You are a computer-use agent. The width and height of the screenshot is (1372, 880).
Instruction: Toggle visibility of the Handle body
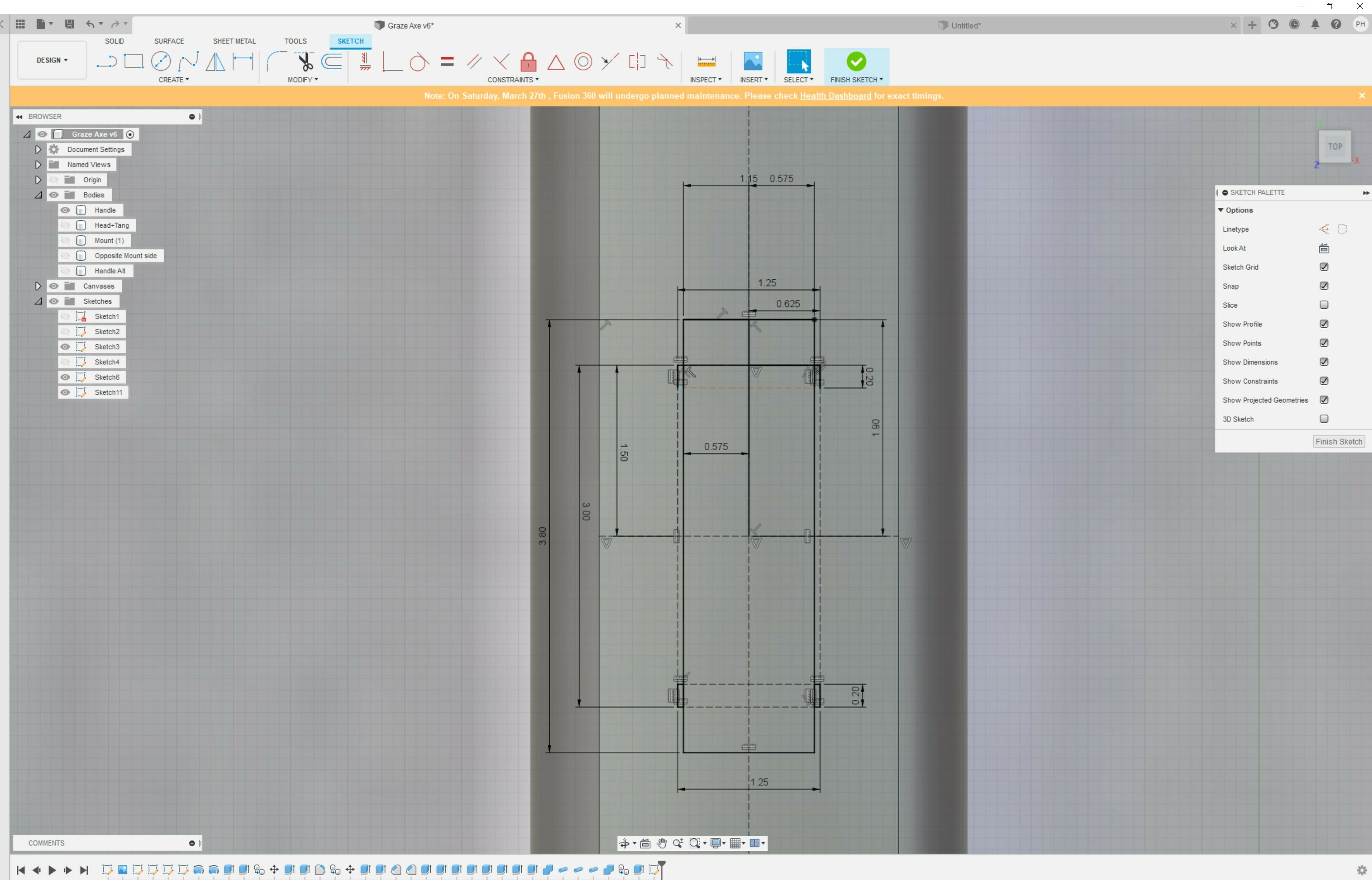coord(65,210)
